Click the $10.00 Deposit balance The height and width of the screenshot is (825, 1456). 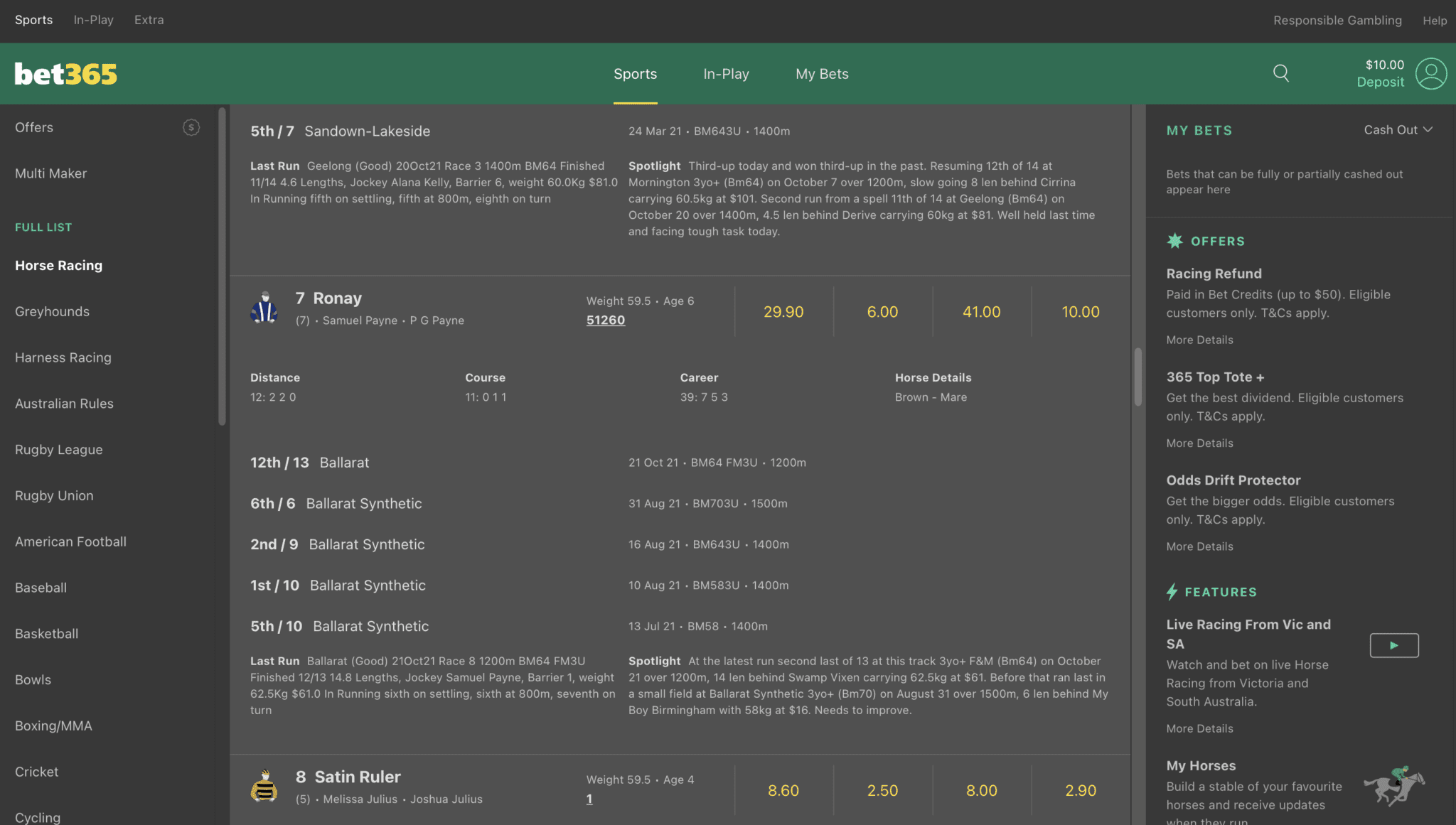tap(1380, 73)
